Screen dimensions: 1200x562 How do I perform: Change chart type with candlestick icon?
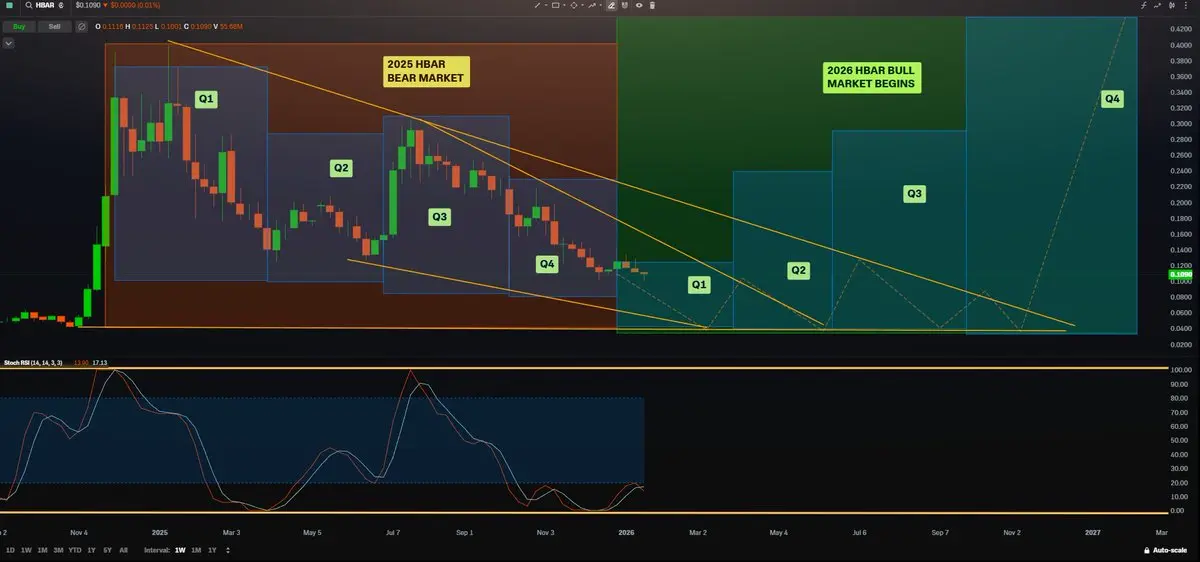1172,5
